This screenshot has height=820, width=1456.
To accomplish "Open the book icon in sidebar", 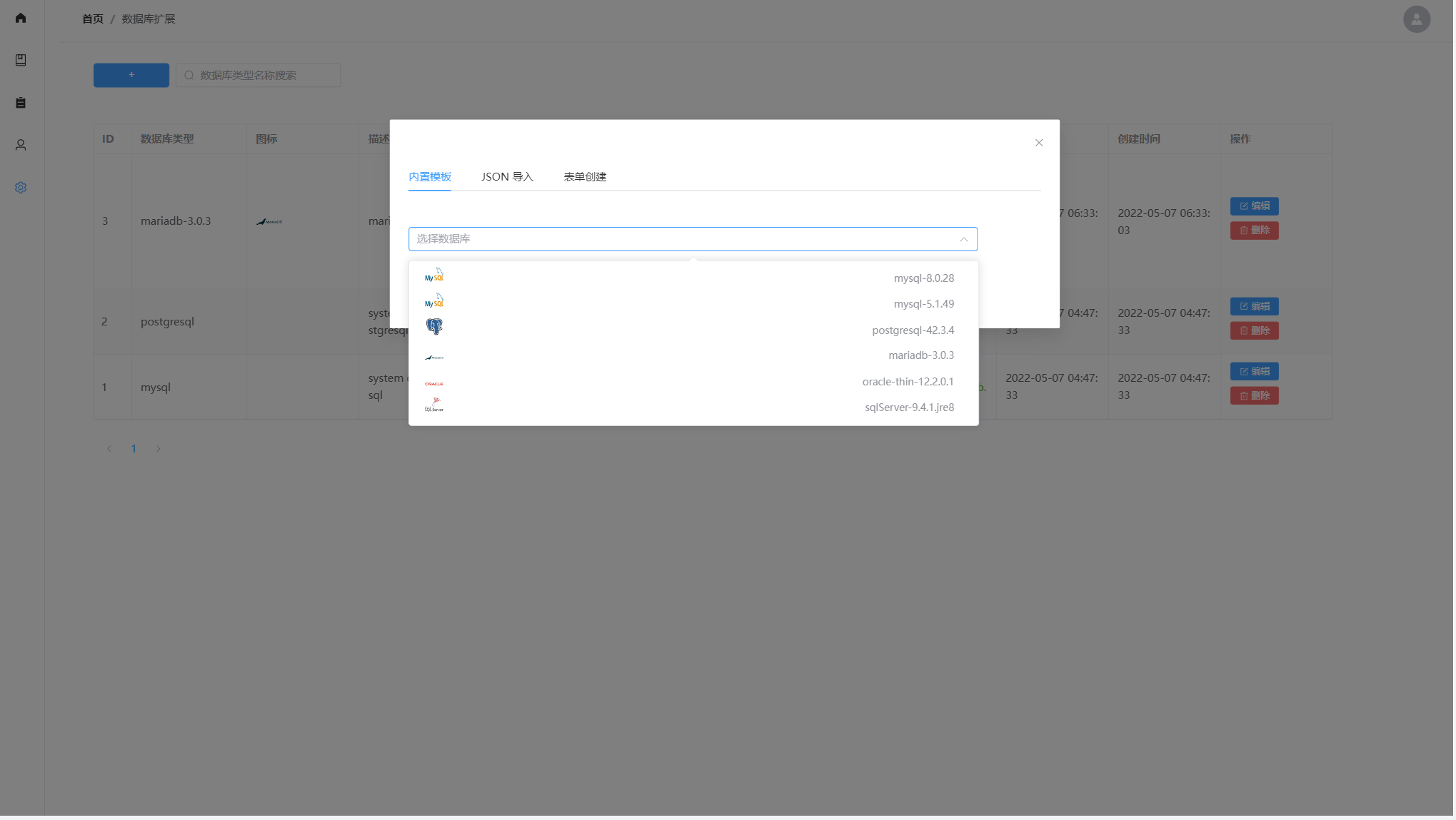I will tap(21, 60).
